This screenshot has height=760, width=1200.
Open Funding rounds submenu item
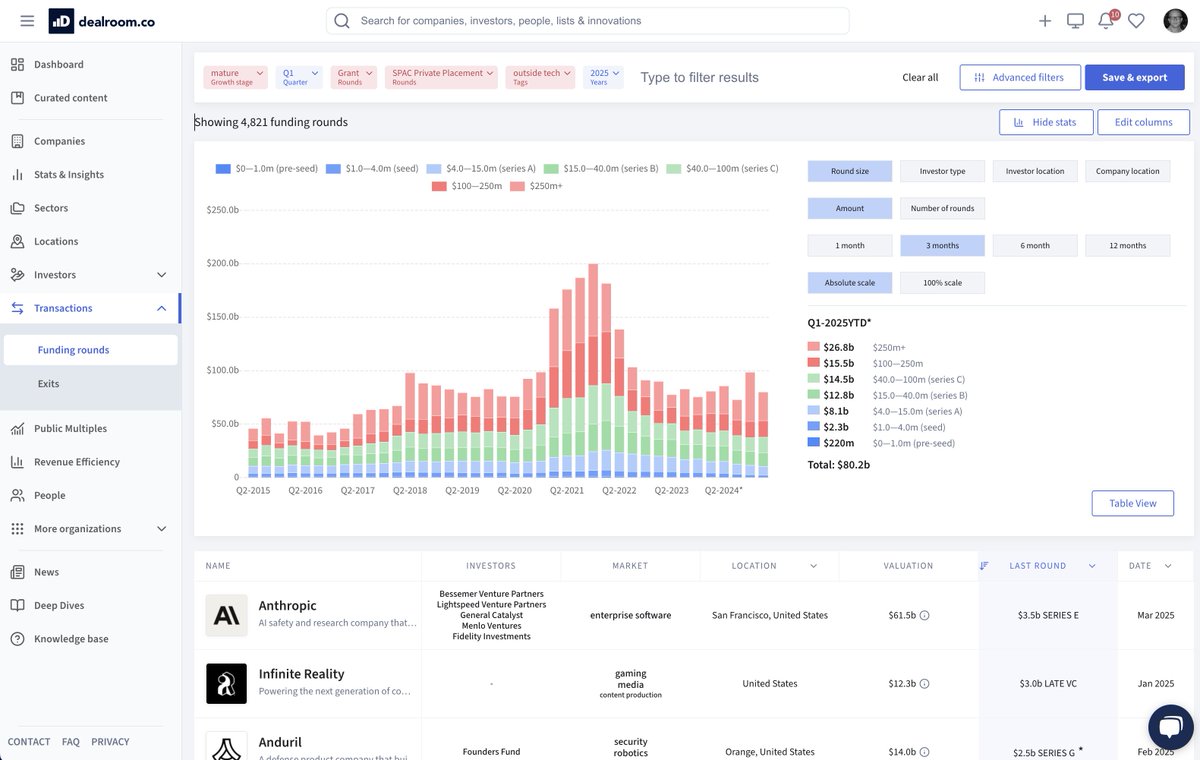point(91,350)
